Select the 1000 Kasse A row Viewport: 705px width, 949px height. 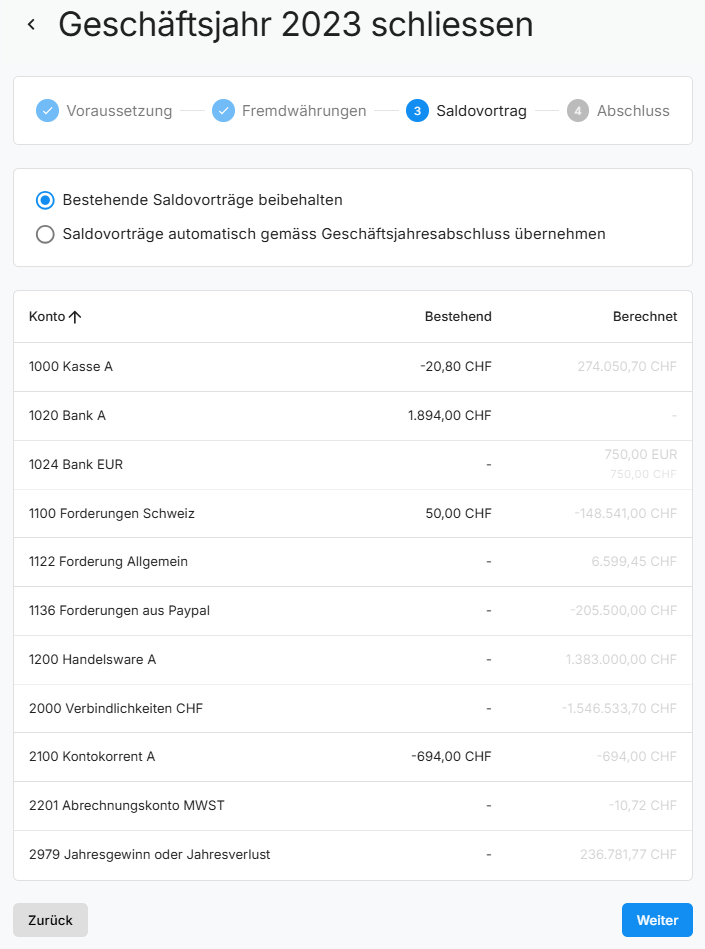pos(352,367)
